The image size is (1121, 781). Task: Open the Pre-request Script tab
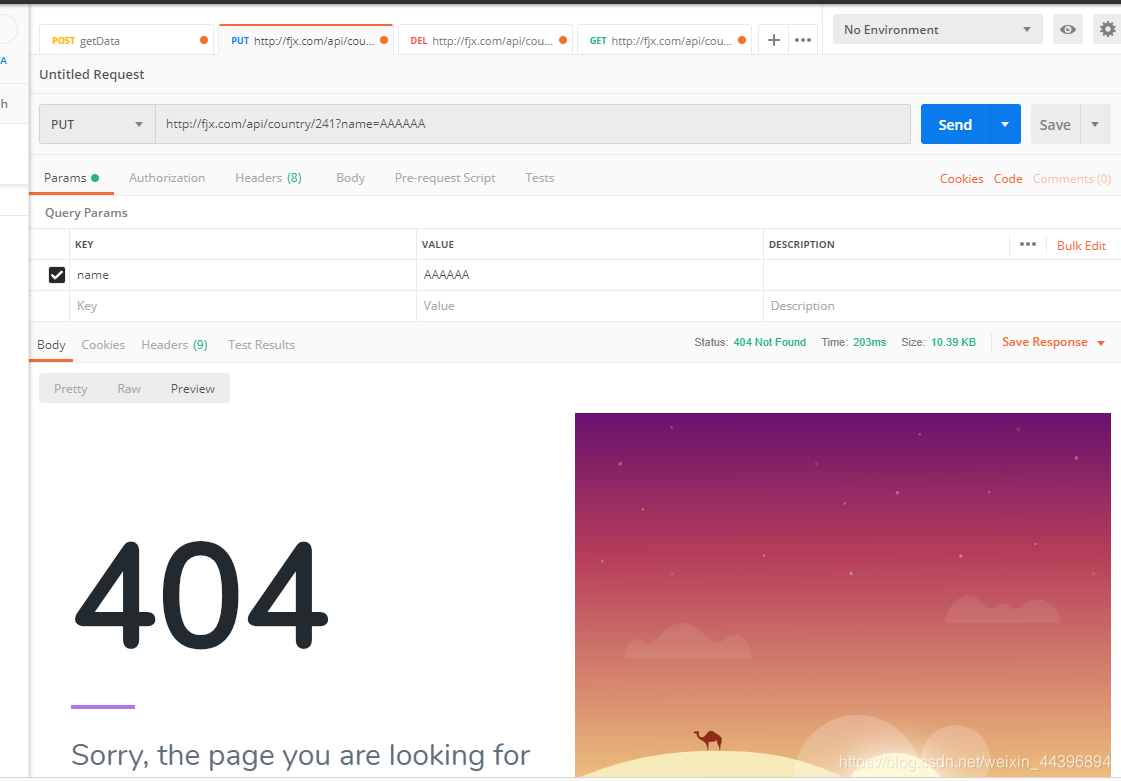pyautogui.click(x=445, y=178)
